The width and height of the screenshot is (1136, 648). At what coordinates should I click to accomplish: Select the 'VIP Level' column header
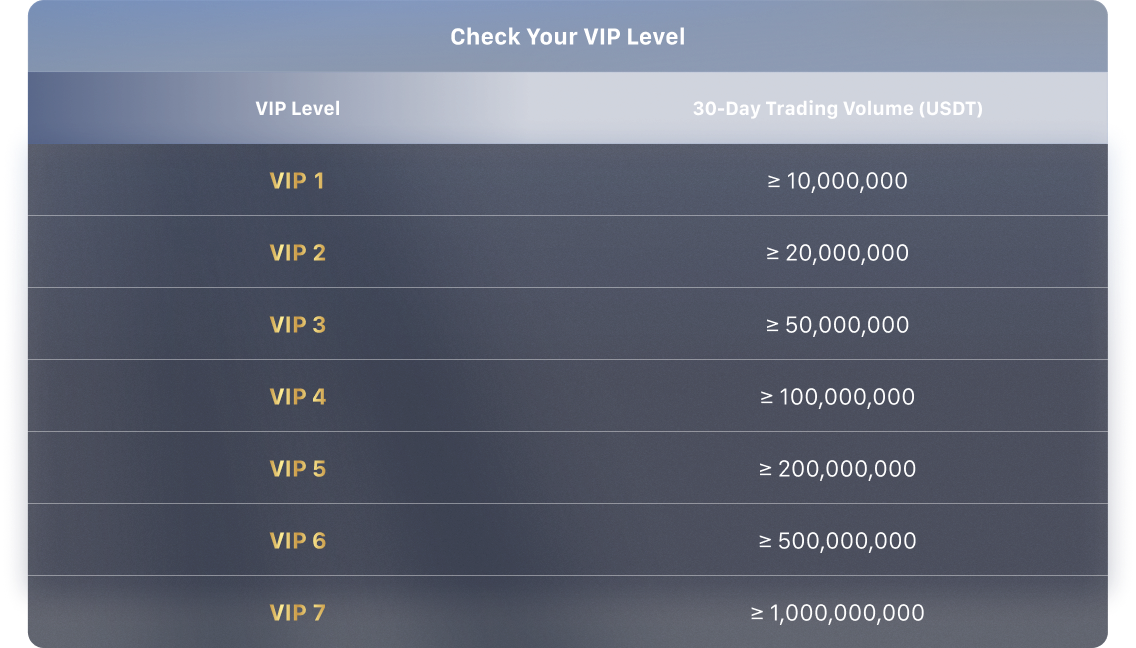(x=297, y=108)
